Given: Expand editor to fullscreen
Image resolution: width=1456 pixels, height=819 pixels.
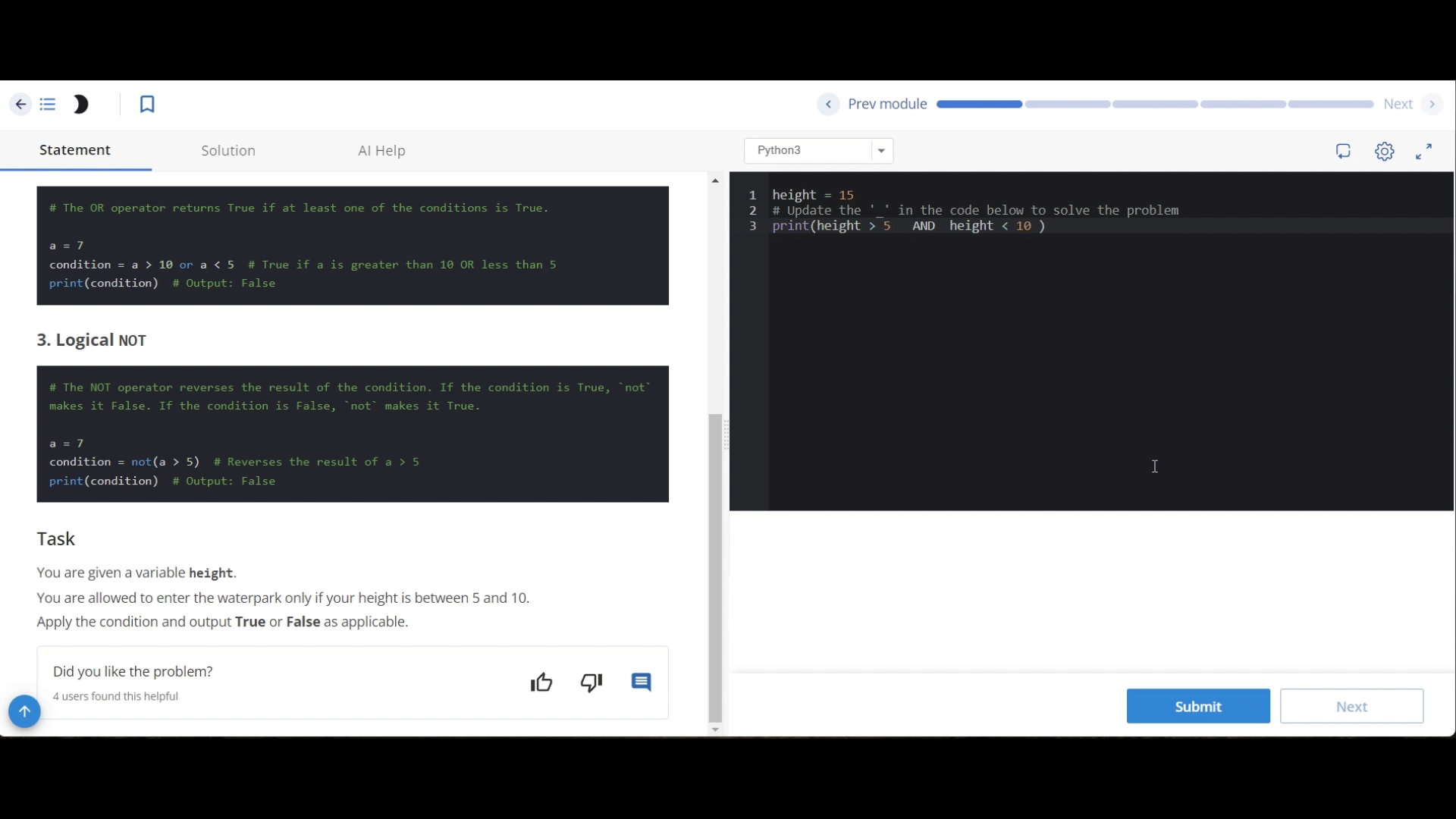Looking at the screenshot, I should pos(1423,151).
